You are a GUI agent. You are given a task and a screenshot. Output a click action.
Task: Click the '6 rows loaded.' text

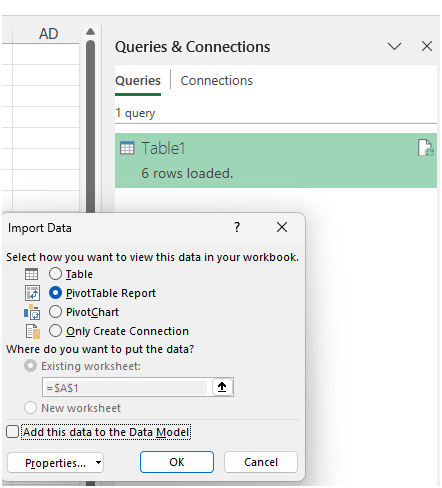pyautogui.click(x=187, y=173)
